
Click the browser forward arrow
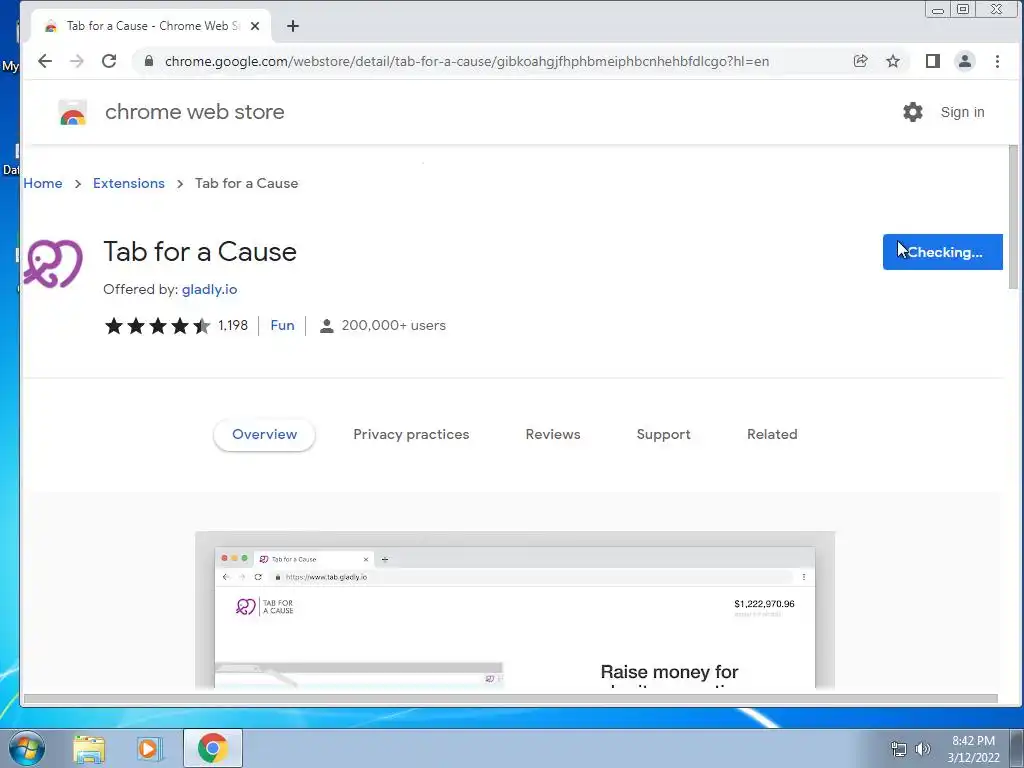77,61
